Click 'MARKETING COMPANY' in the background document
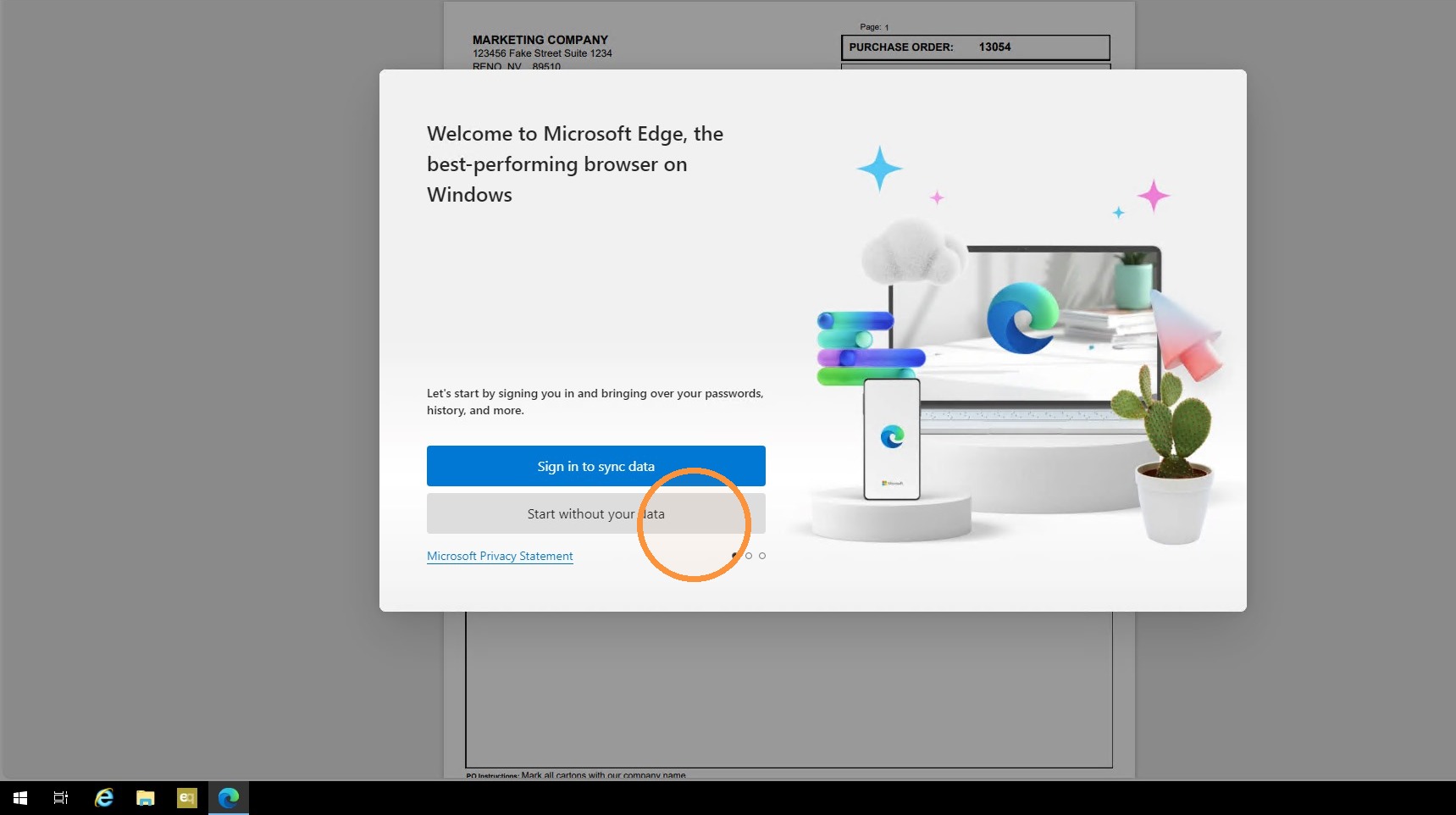Image resolution: width=1456 pixels, height=815 pixels. point(540,40)
